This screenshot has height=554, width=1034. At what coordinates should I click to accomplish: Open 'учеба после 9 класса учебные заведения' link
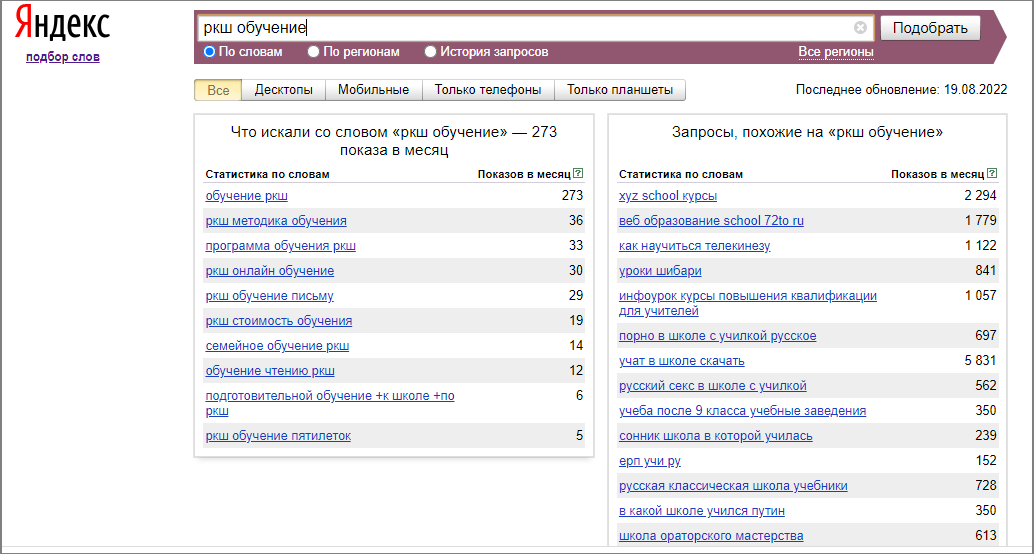tap(743, 411)
